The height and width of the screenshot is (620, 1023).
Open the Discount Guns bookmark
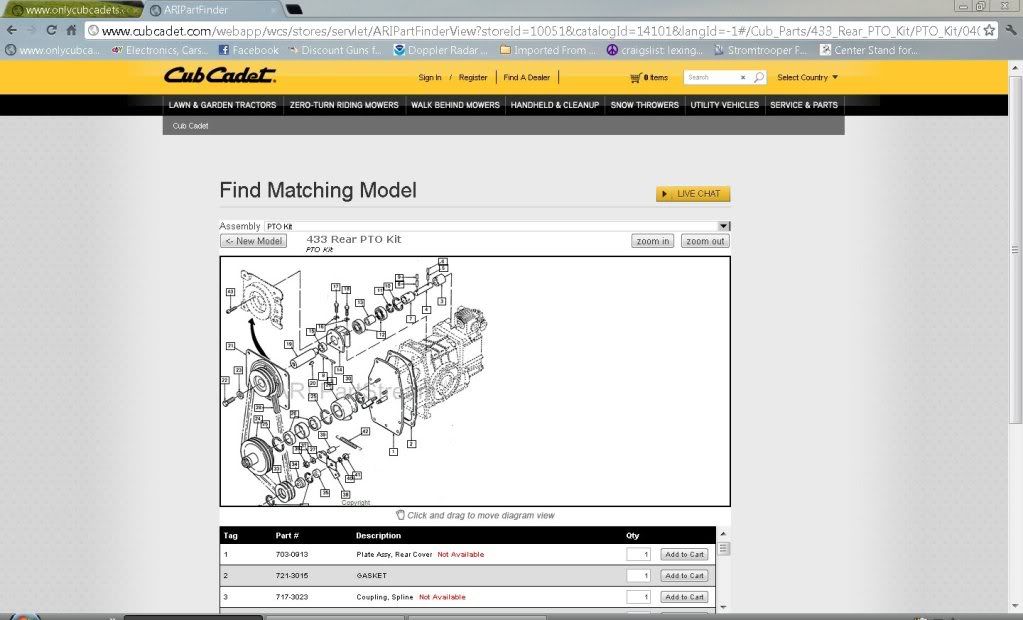coord(335,50)
